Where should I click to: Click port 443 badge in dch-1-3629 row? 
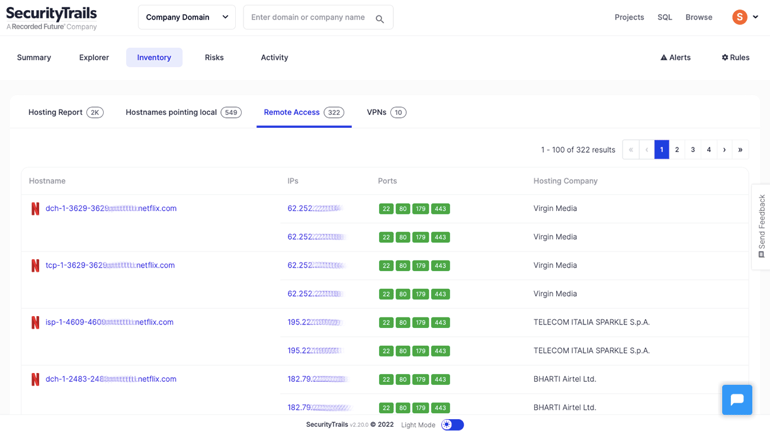pyautogui.click(x=440, y=209)
